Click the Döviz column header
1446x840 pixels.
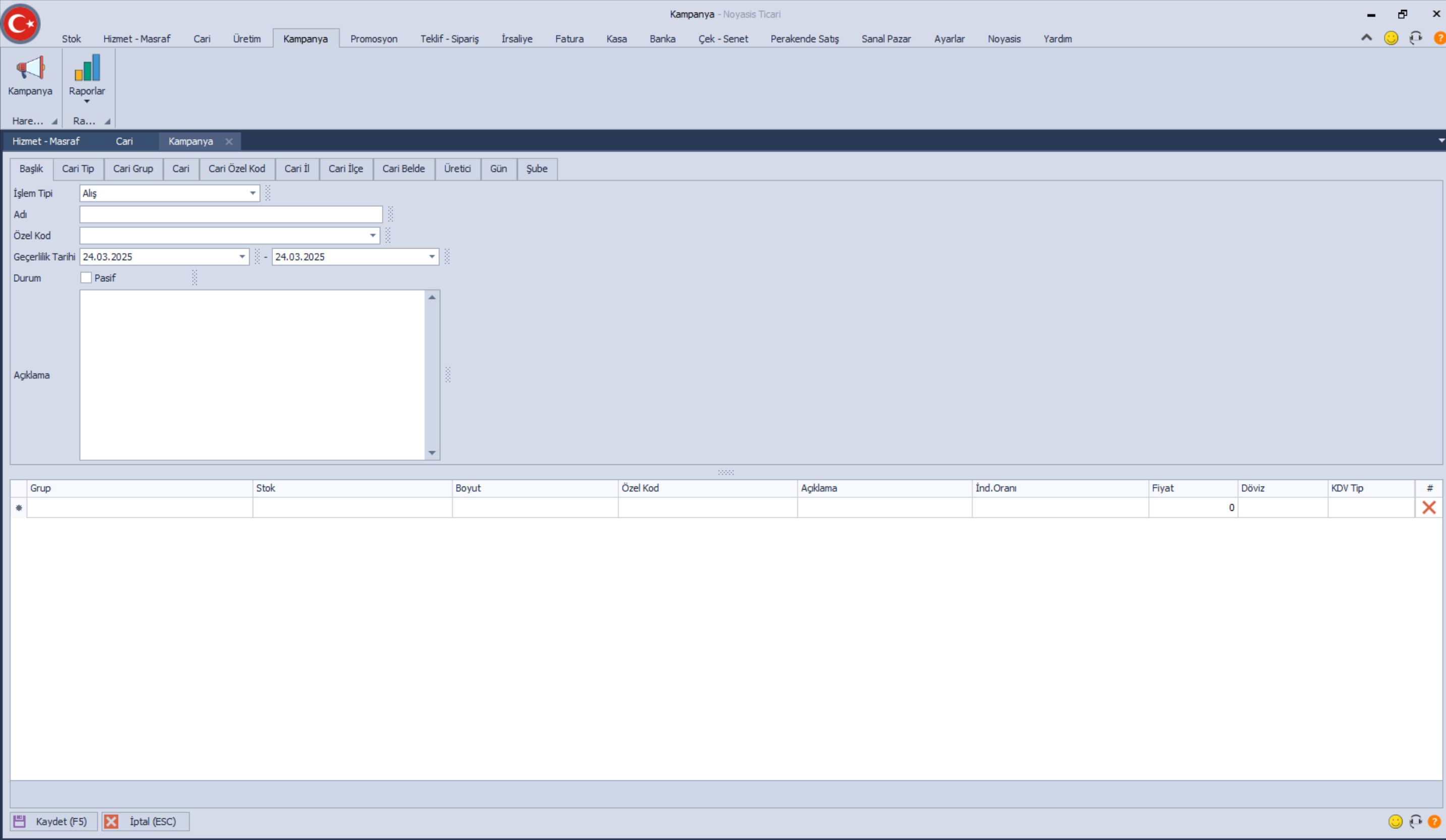(x=1283, y=488)
